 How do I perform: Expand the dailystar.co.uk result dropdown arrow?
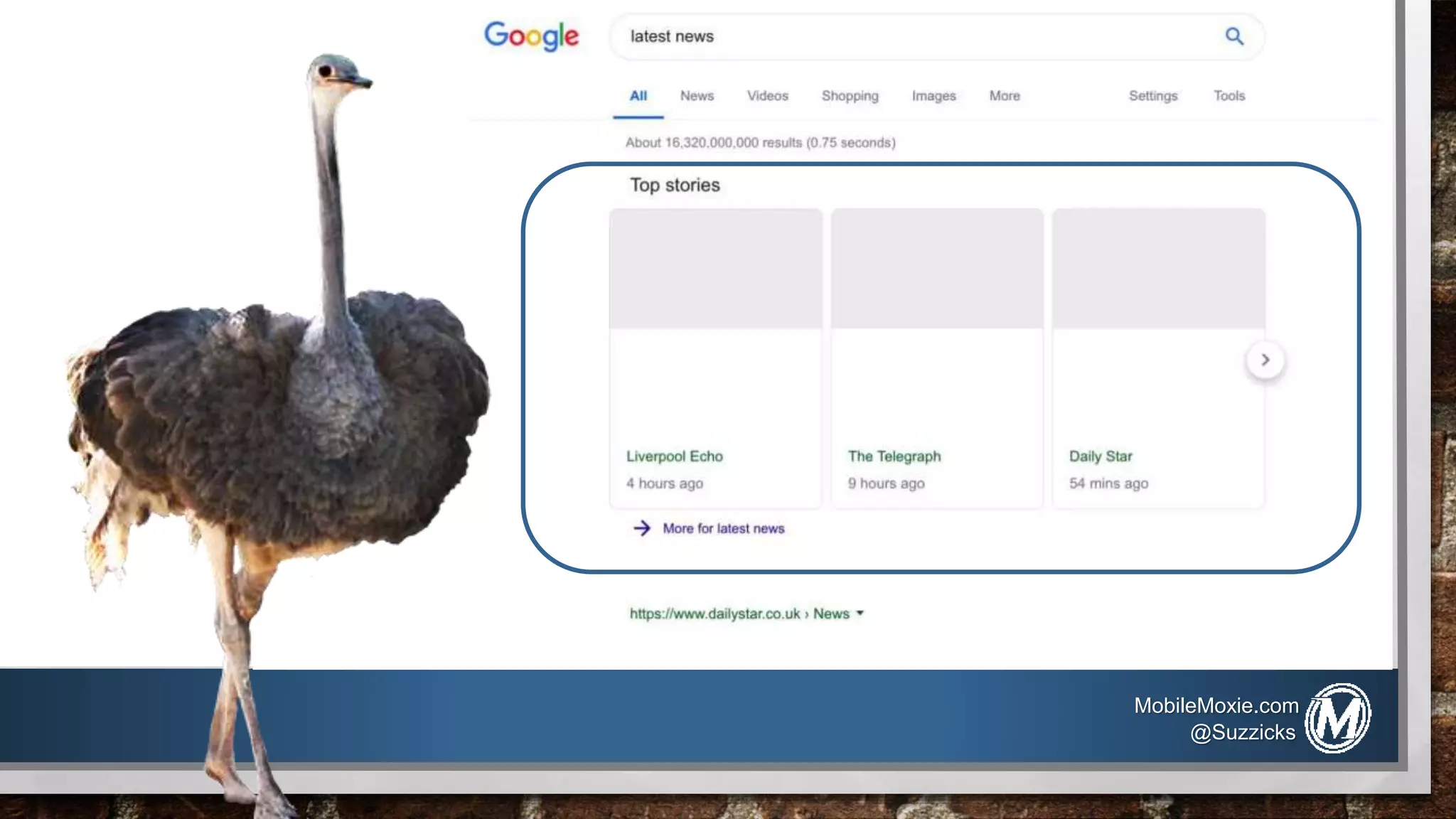860,613
